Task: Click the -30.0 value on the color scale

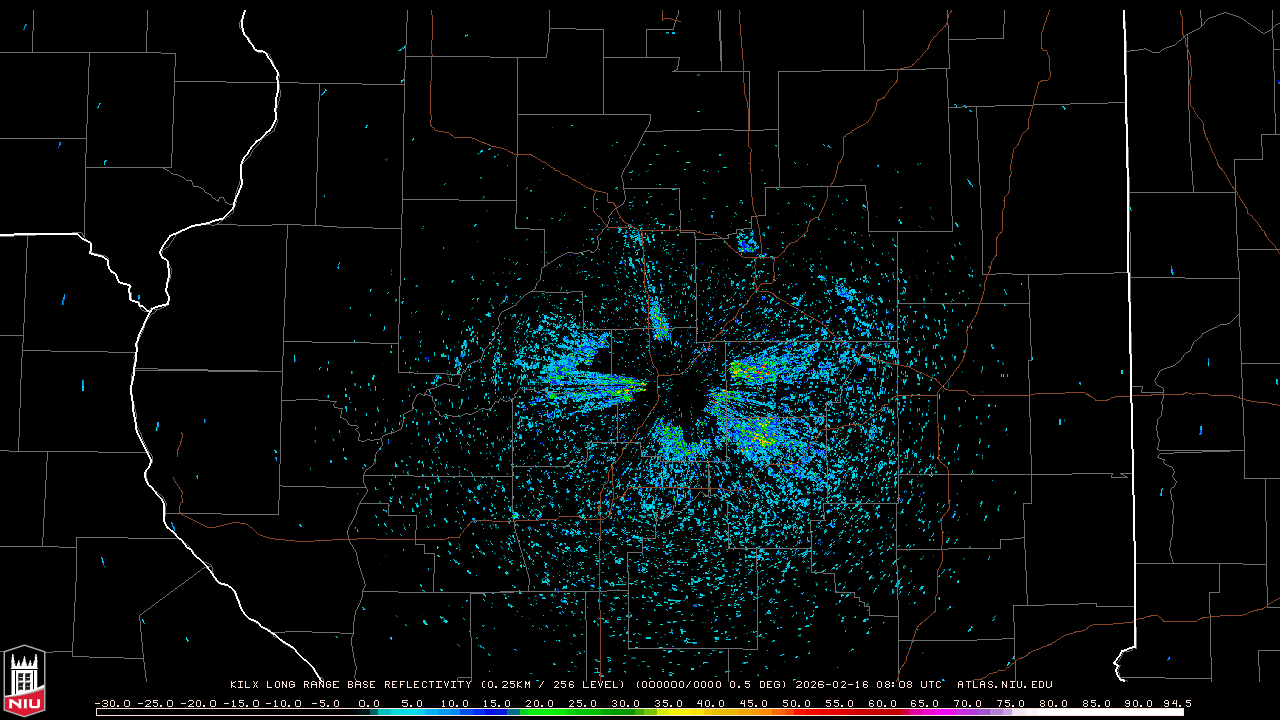Action: [x=111, y=703]
